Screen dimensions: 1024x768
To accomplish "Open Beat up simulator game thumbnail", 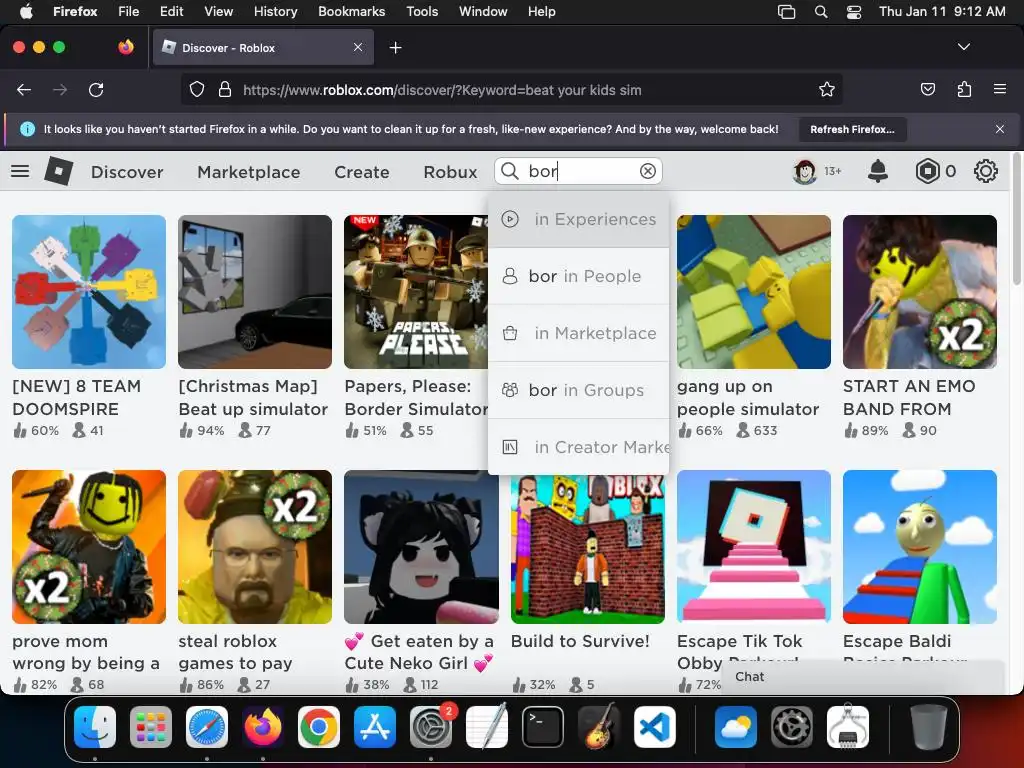I will pos(255,292).
